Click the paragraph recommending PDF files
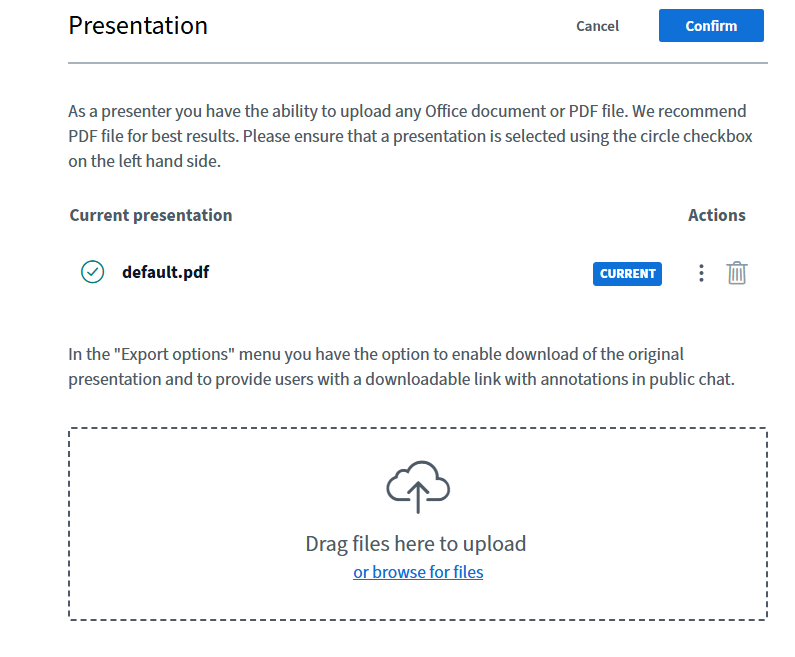This screenshot has height=657, width=795. (x=408, y=136)
